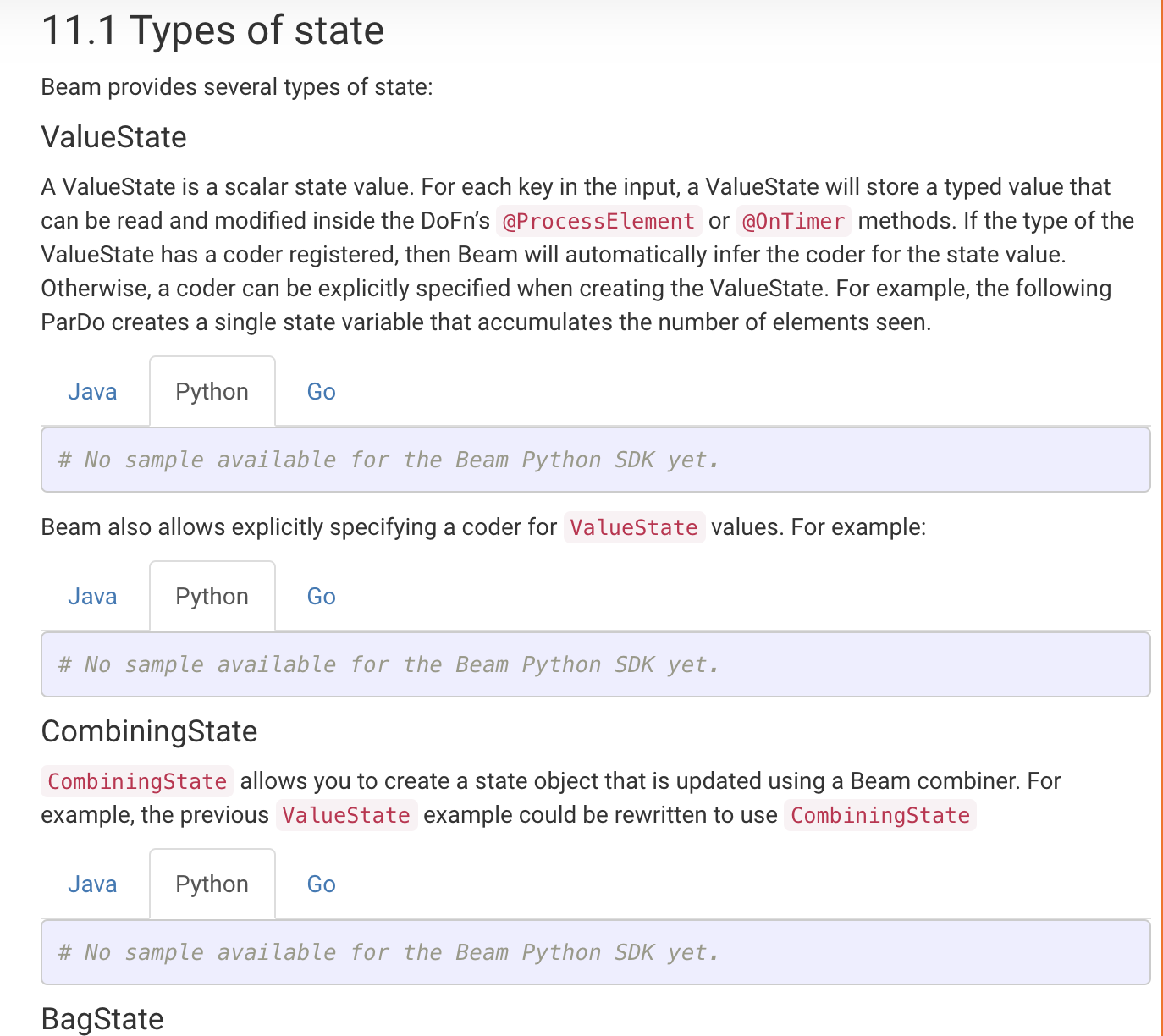Image resolution: width=1163 pixels, height=1036 pixels.
Task: Click the CombiningState section heading
Action: point(149,731)
